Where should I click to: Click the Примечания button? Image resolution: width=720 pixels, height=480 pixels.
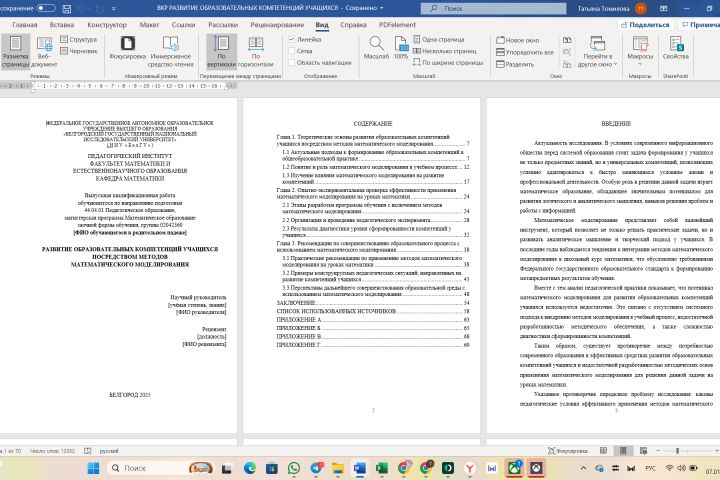pos(700,25)
